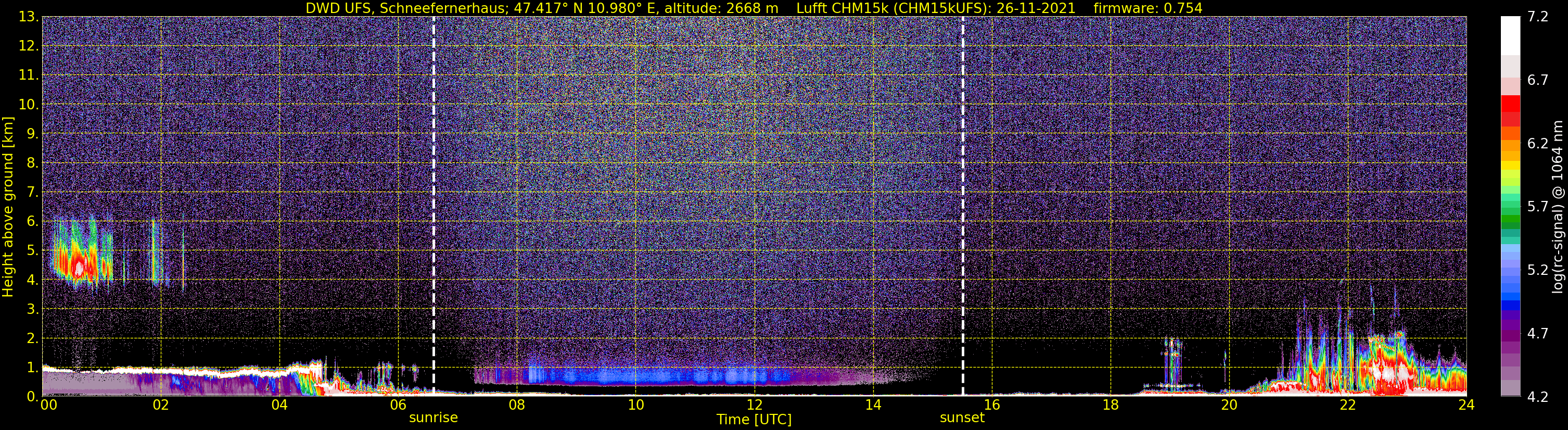Click the yellow segment of the colorbar

[1510, 166]
